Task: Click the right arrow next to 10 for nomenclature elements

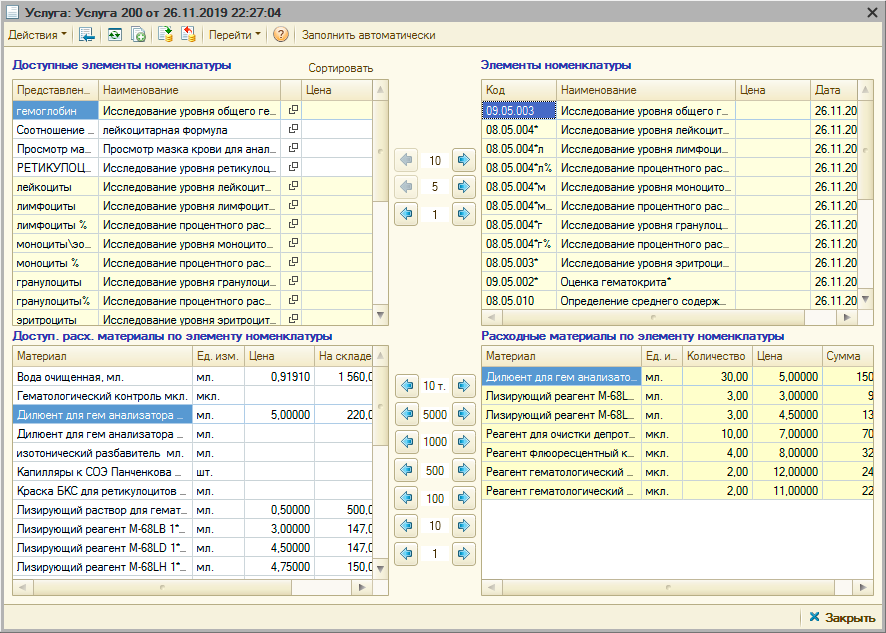Action: click(462, 160)
